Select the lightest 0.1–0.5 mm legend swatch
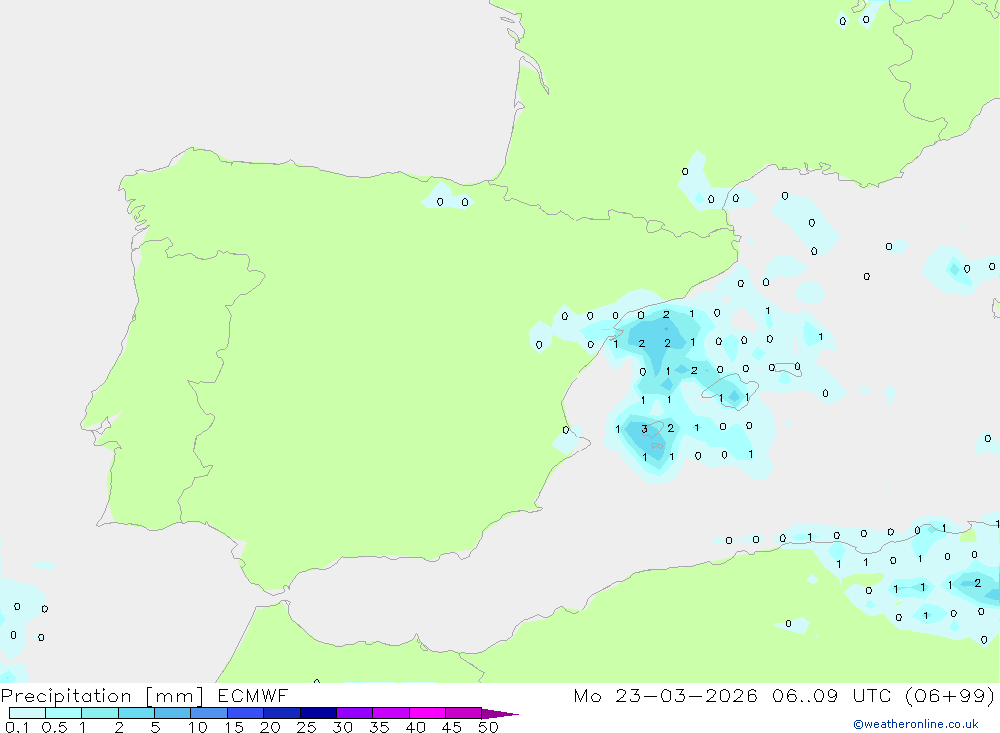Image resolution: width=1000 pixels, height=733 pixels. coord(27,713)
